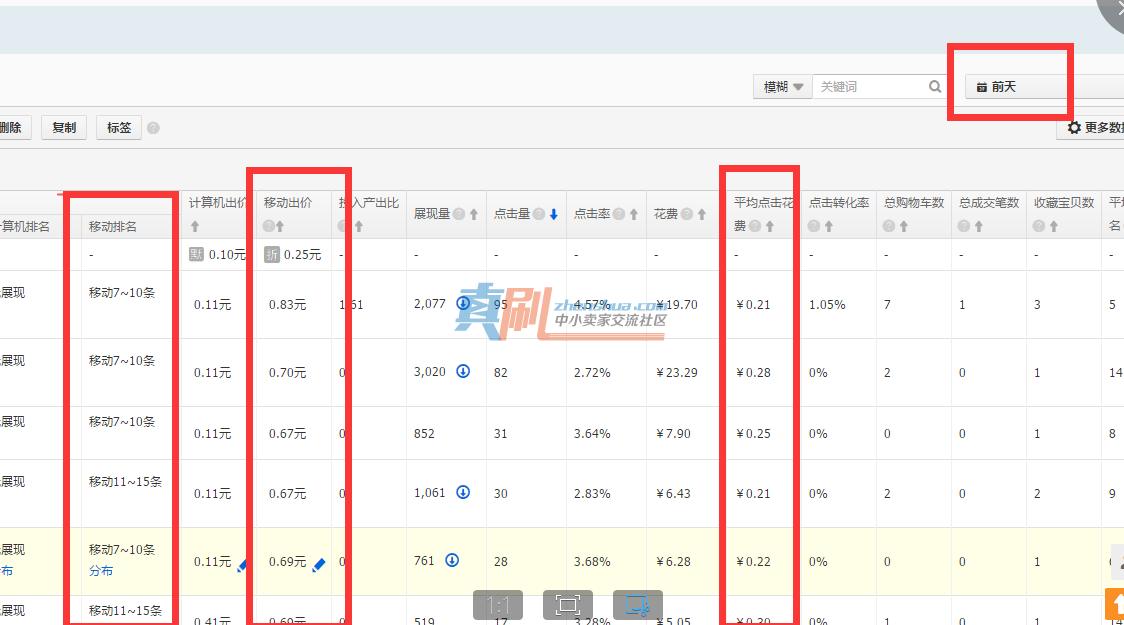The height and width of the screenshot is (625, 1124).
Task: Click the 收藏宝贝数 column header text
Action: (x=1064, y=203)
